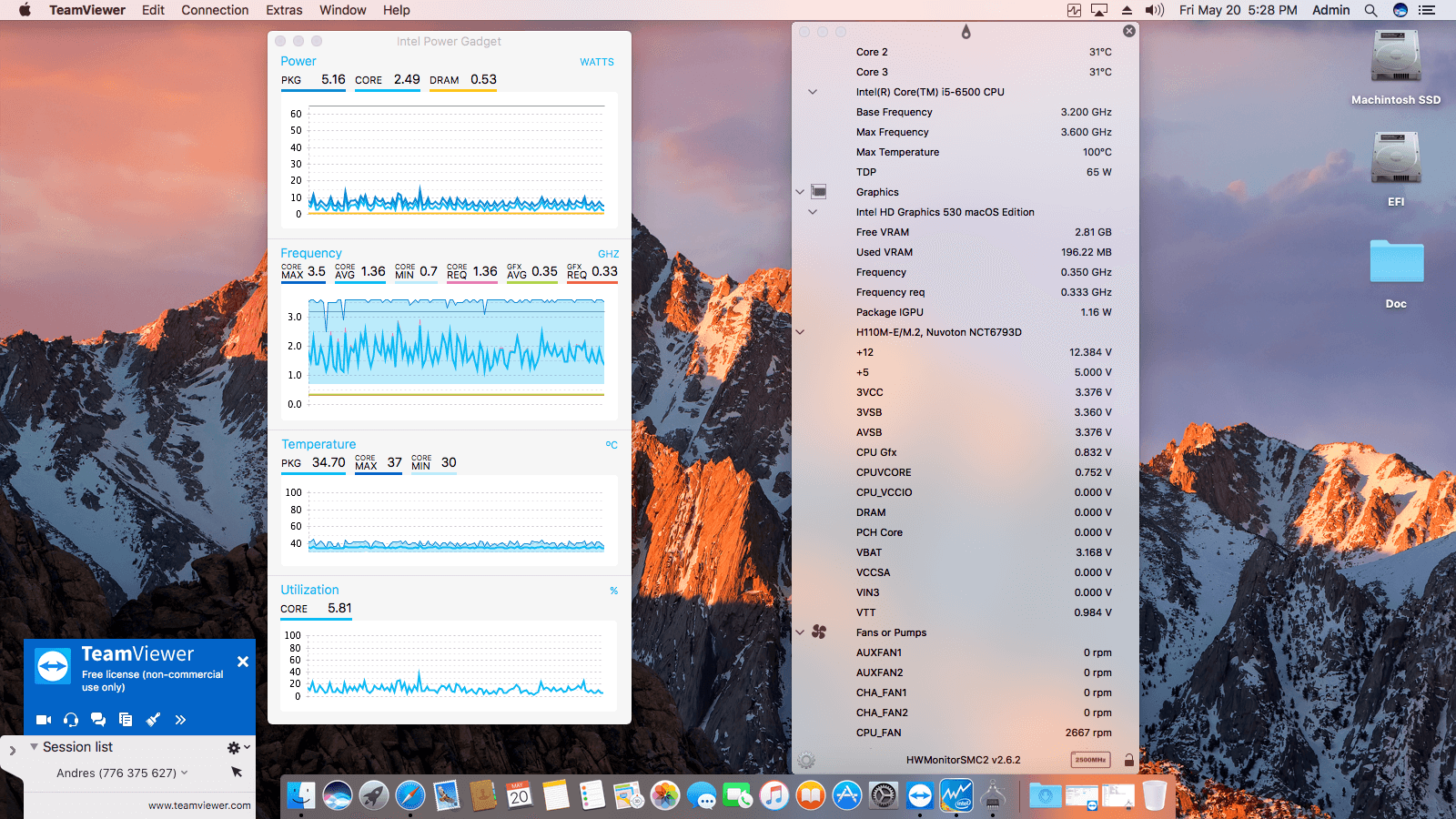Image resolution: width=1456 pixels, height=819 pixels.
Task: Open session list gear options dropdown
Action: (x=238, y=747)
